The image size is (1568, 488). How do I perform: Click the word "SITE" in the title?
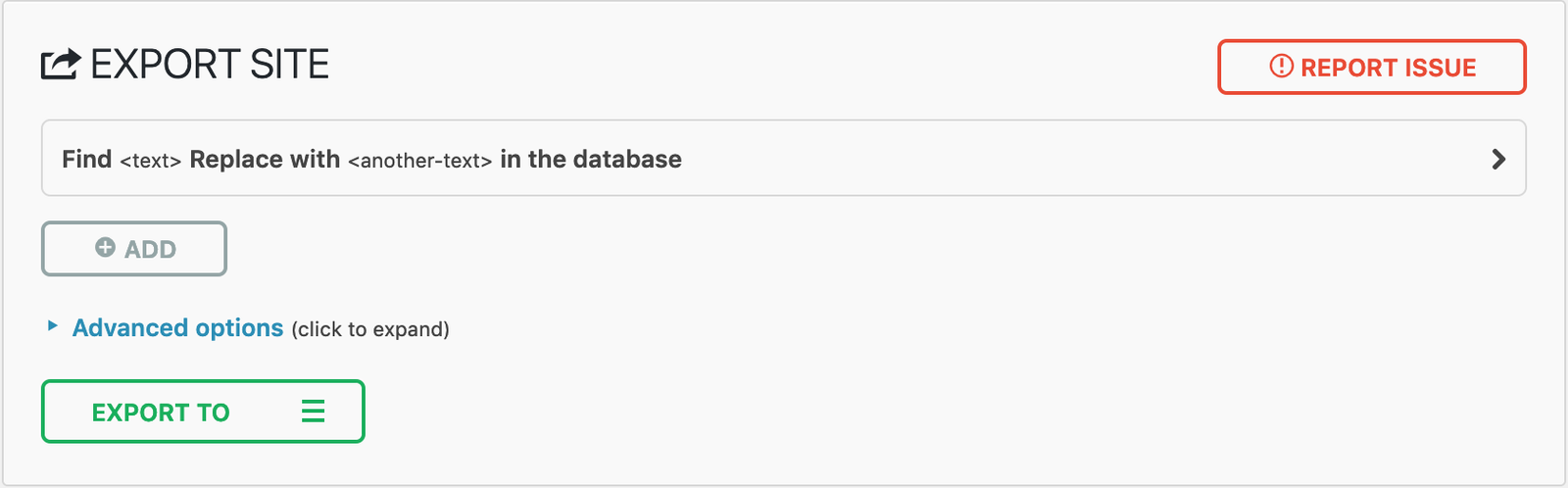289,65
